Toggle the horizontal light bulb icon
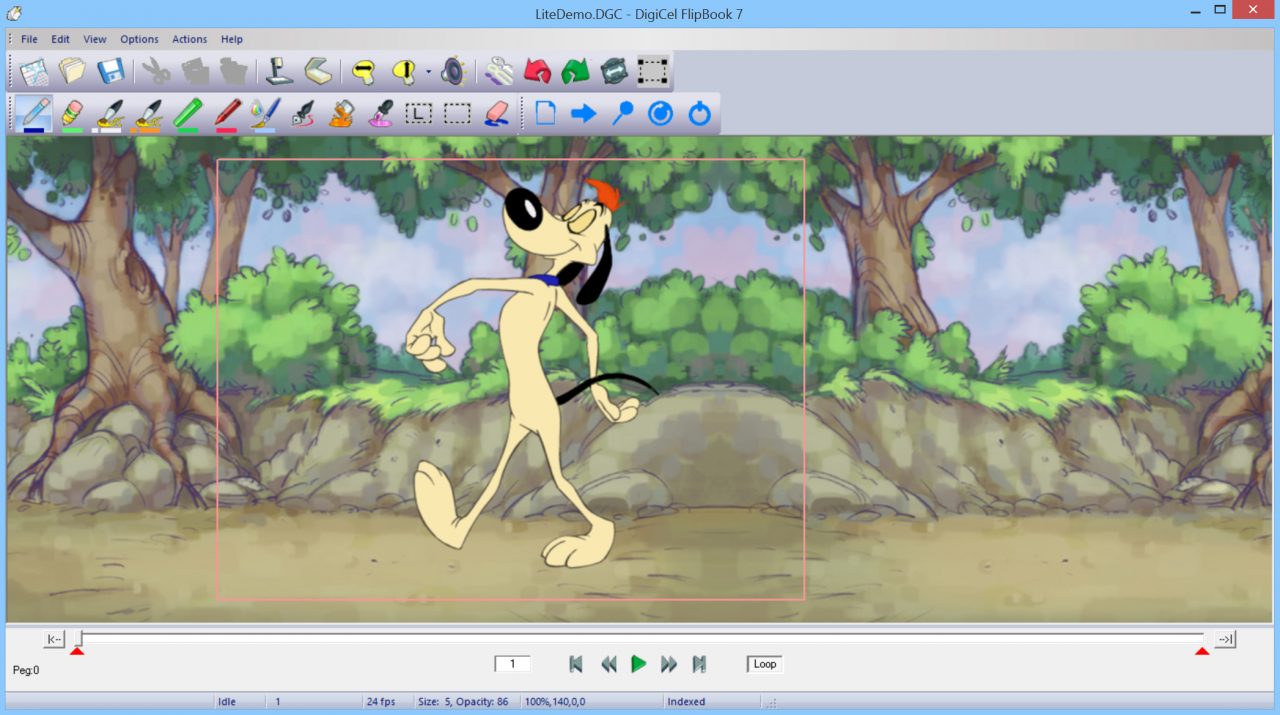Viewport: 1280px width, 715px height. [364, 71]
